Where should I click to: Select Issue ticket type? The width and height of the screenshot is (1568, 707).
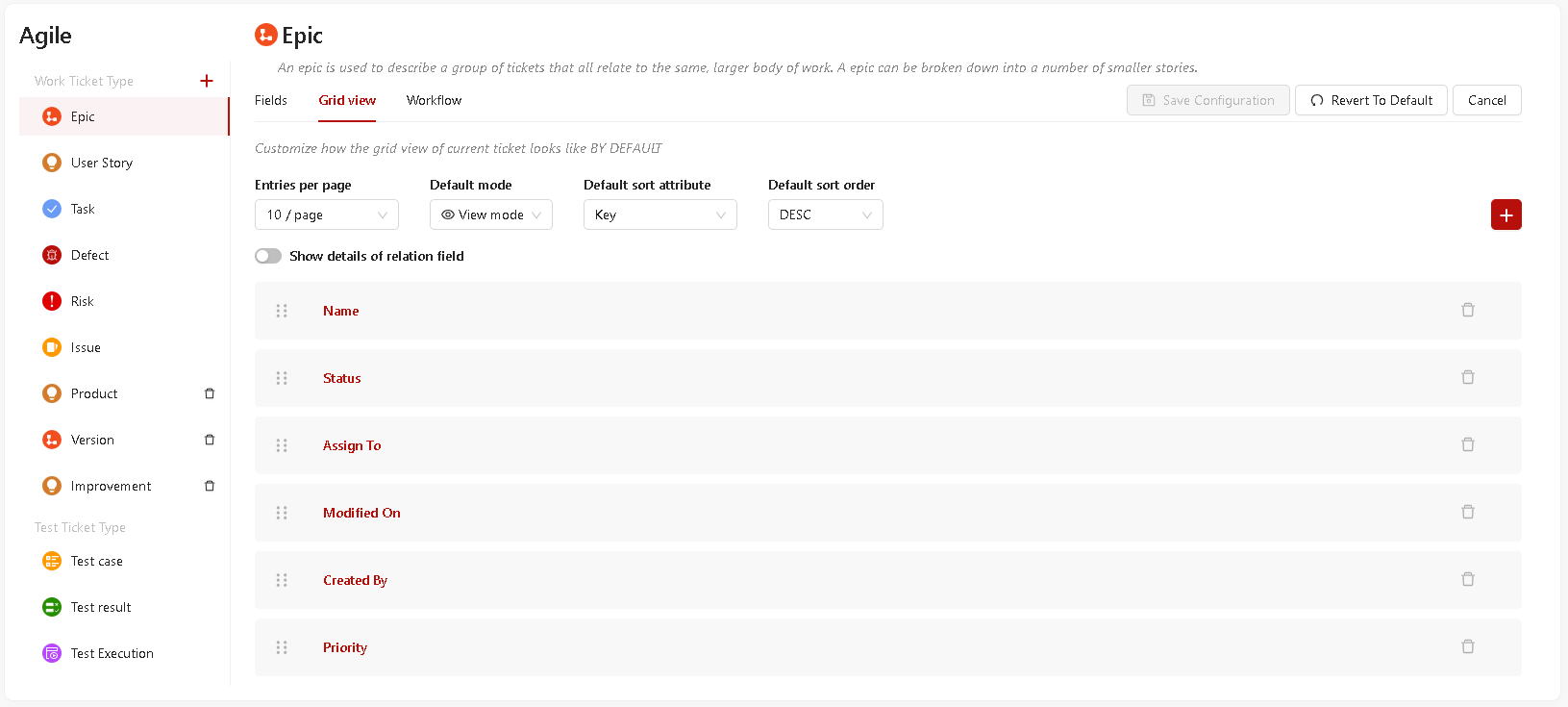(x=124, y=347)
